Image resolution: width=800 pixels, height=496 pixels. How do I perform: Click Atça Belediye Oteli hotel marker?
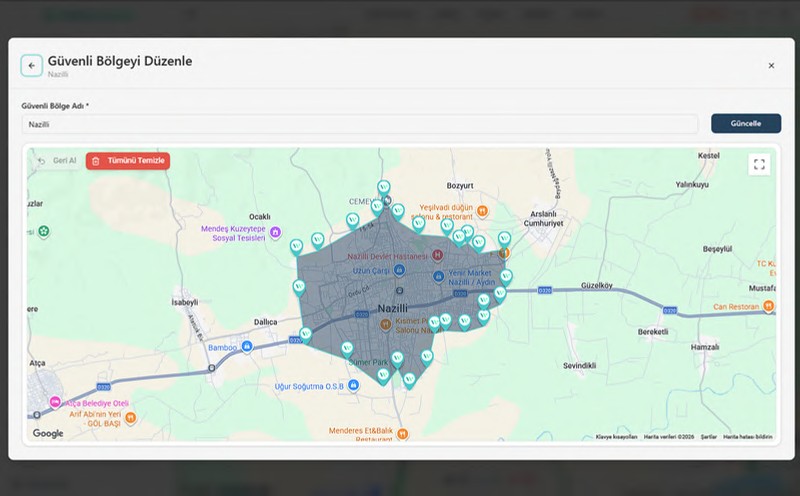coord(55,402)
